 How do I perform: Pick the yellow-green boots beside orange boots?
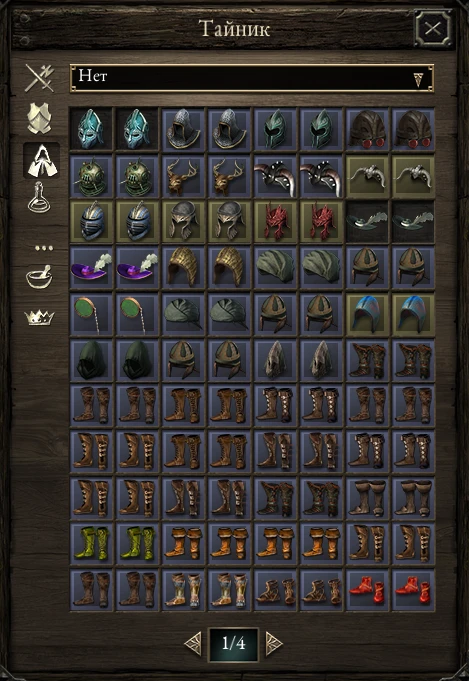[137, 543]
